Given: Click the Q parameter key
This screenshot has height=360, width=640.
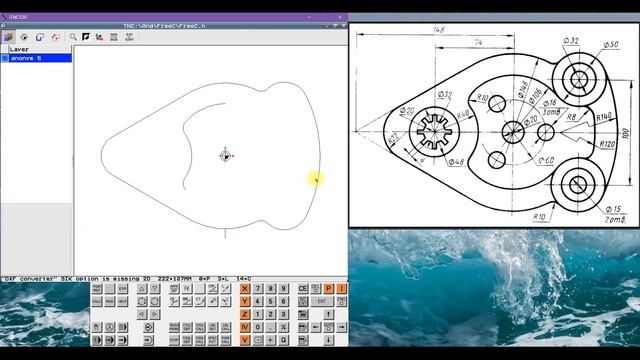Looking at the screenshot, I should click(283, 340).
